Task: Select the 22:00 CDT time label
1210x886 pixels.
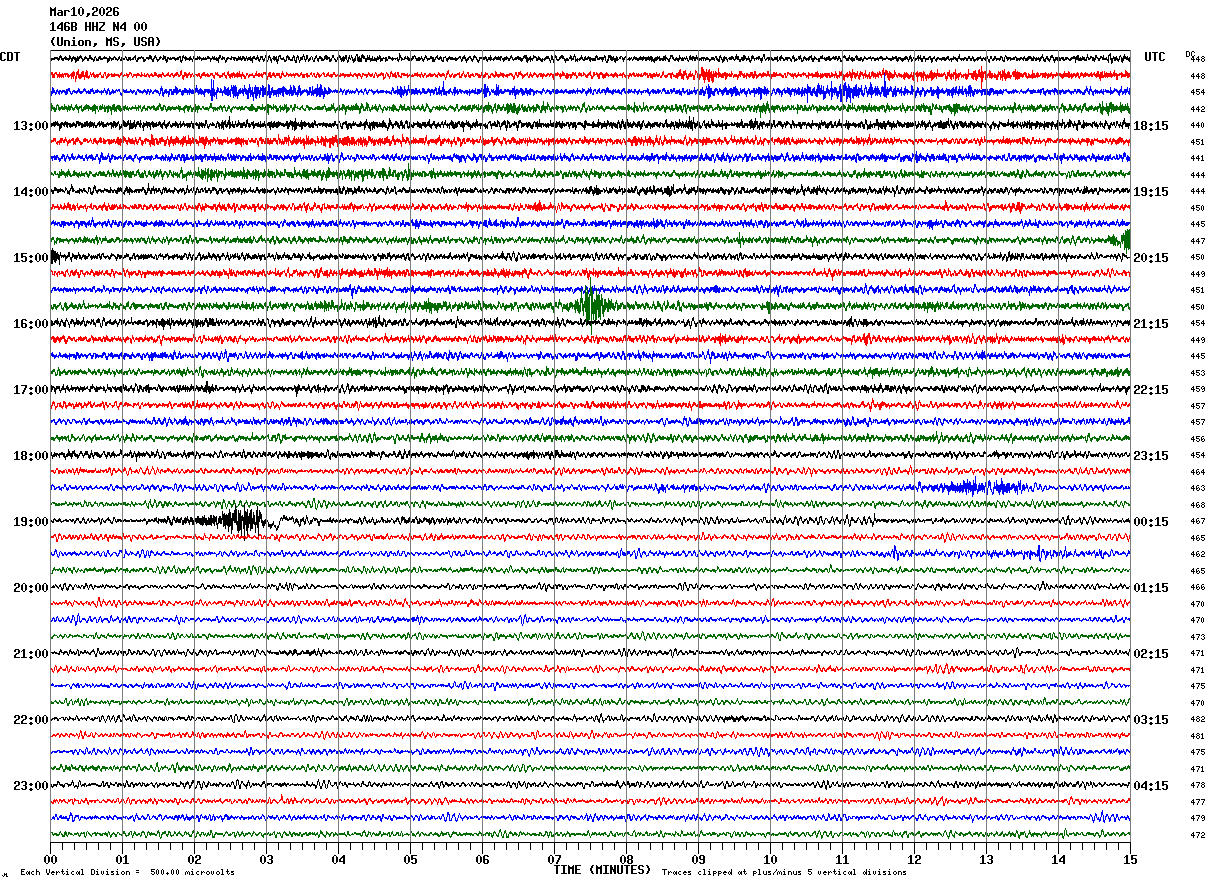Action: [x=30, y=720]
